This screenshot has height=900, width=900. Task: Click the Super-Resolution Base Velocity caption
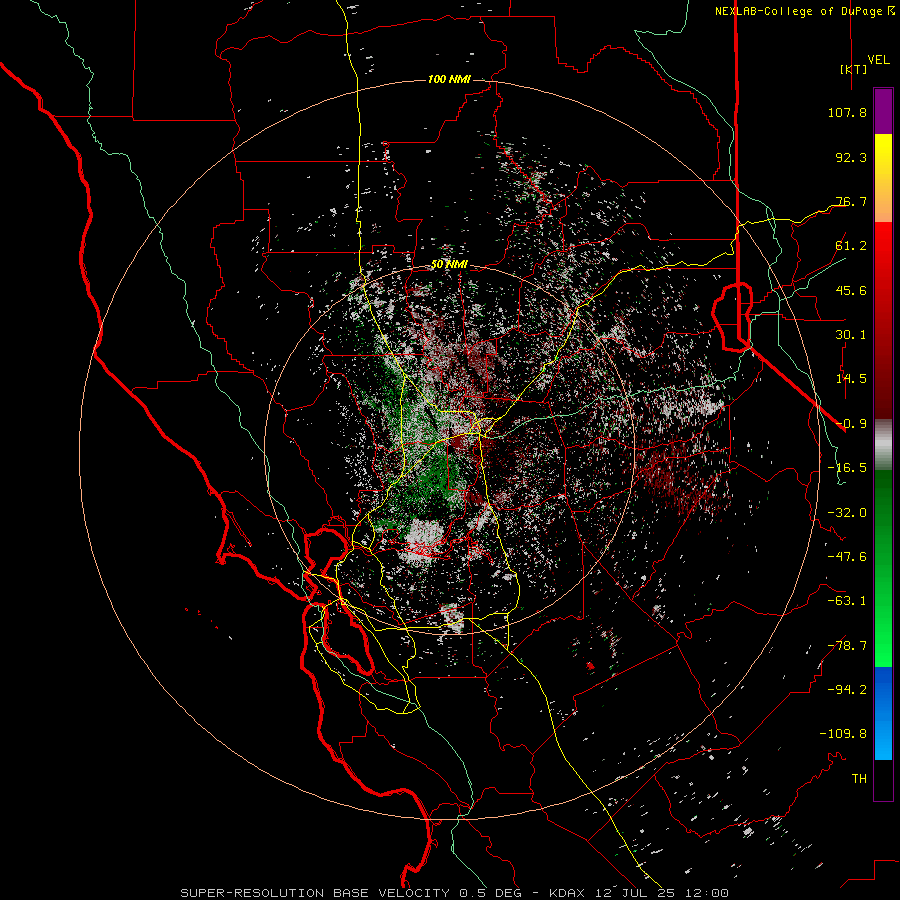(x=455, y=893)
